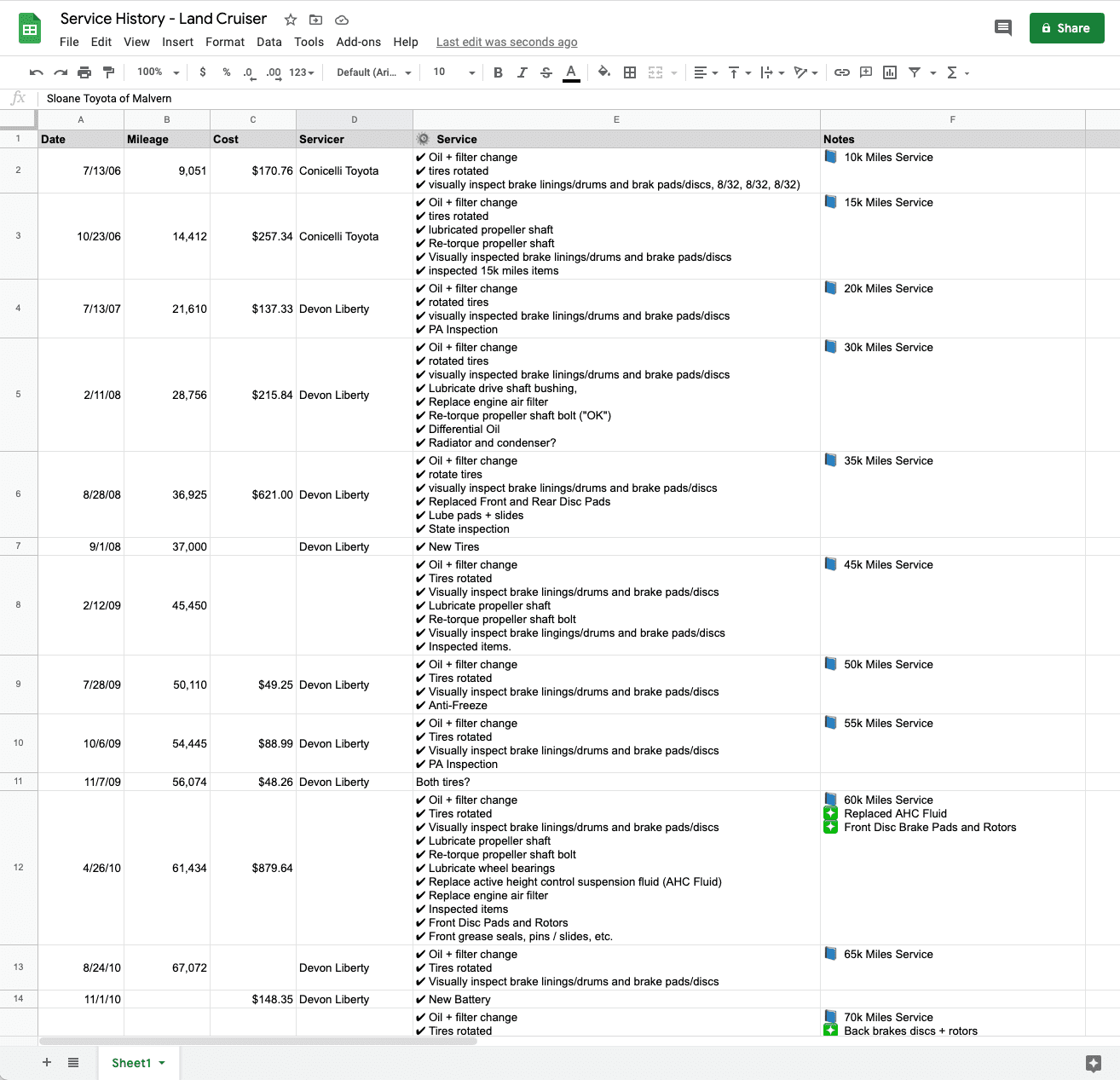Open the File menu

coord(69,42)
